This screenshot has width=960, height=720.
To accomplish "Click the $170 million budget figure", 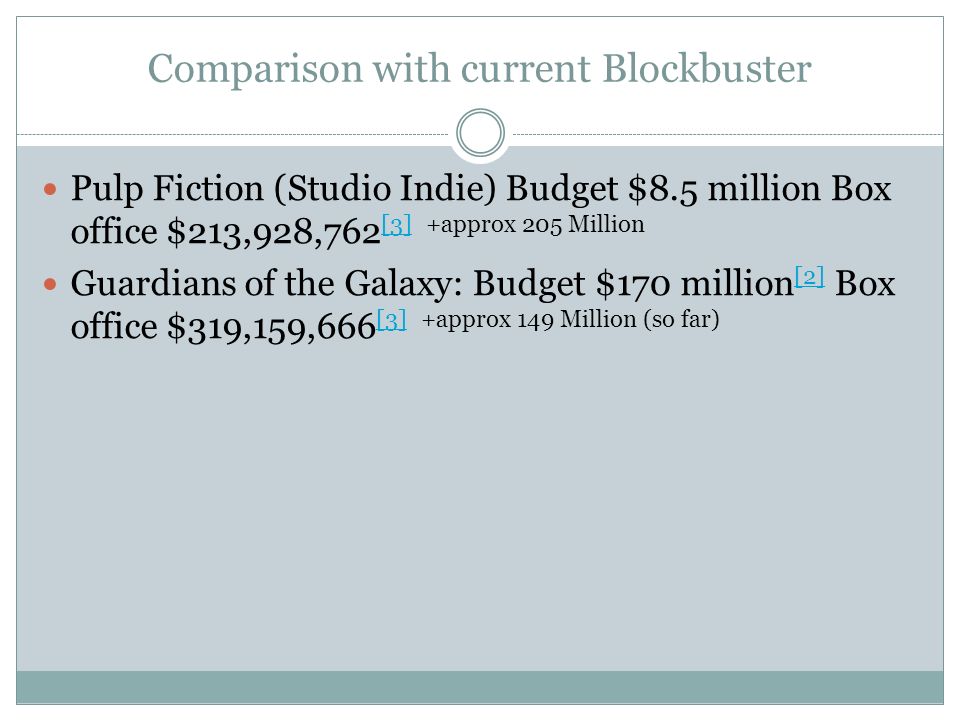I will [x=695, y=284].
